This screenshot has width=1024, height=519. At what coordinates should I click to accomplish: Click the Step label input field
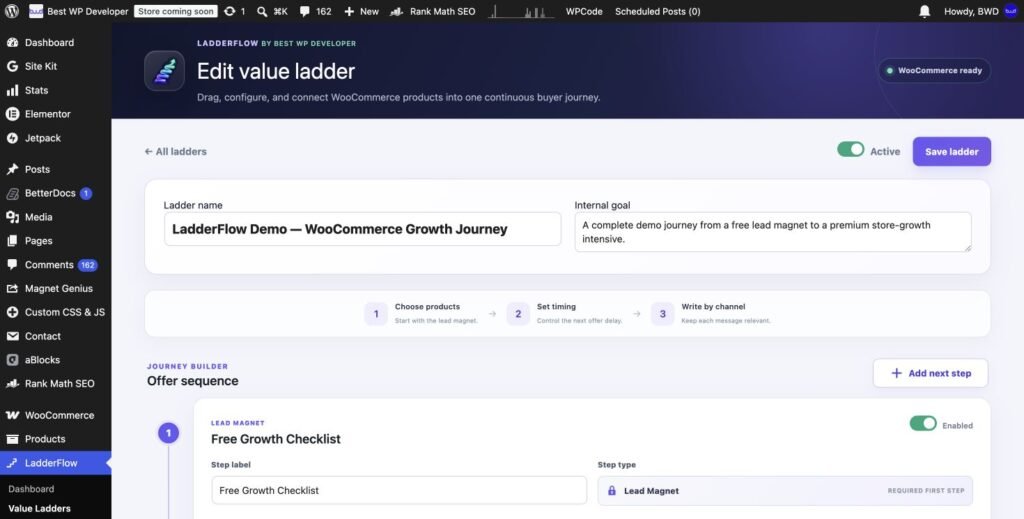(399, 490)
